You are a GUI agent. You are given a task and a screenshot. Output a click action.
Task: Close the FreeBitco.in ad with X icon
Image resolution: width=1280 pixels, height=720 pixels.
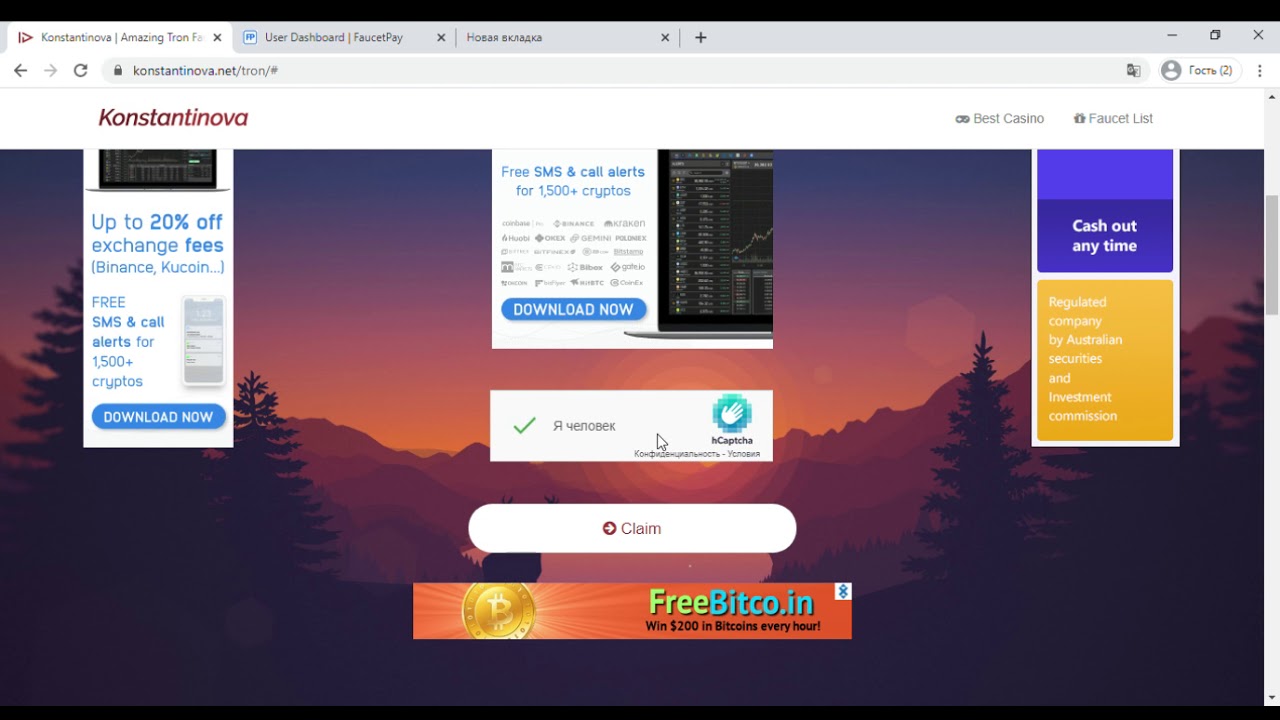[x=843, y=592]
